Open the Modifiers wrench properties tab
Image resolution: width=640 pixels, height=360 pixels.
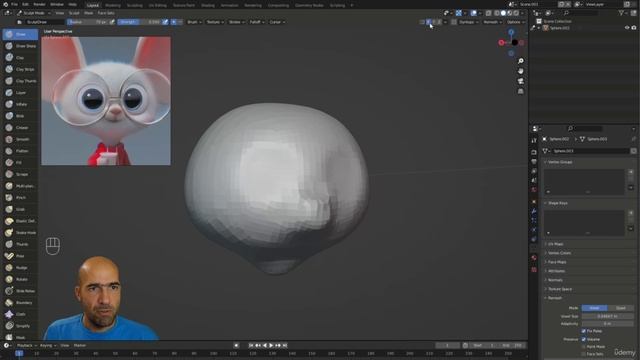[534, 211]
